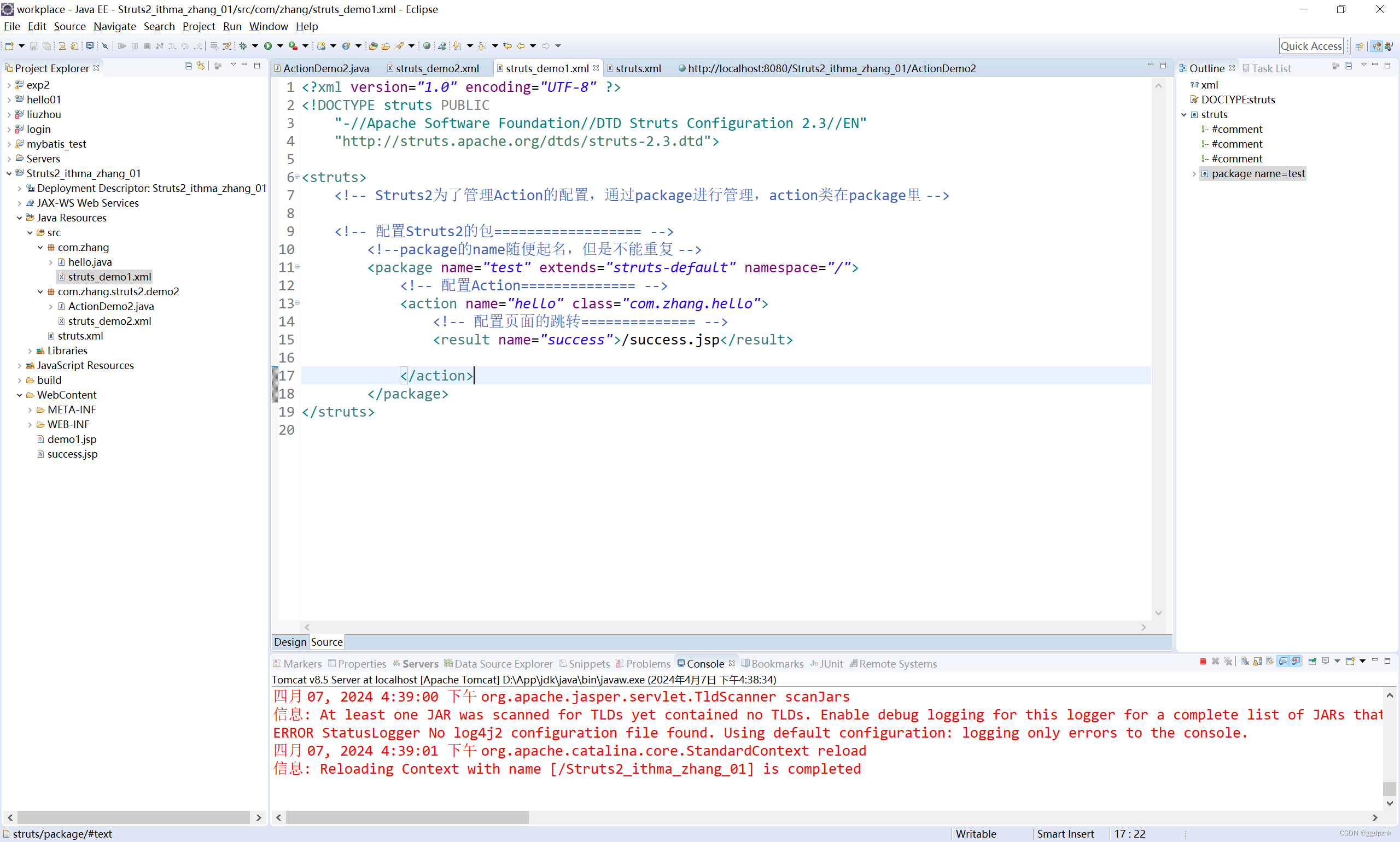This screenshot has height=842, width=1400.
Task: Click the Skip All Breakpoints toolbar icon
Action: [x=105, y=46]
